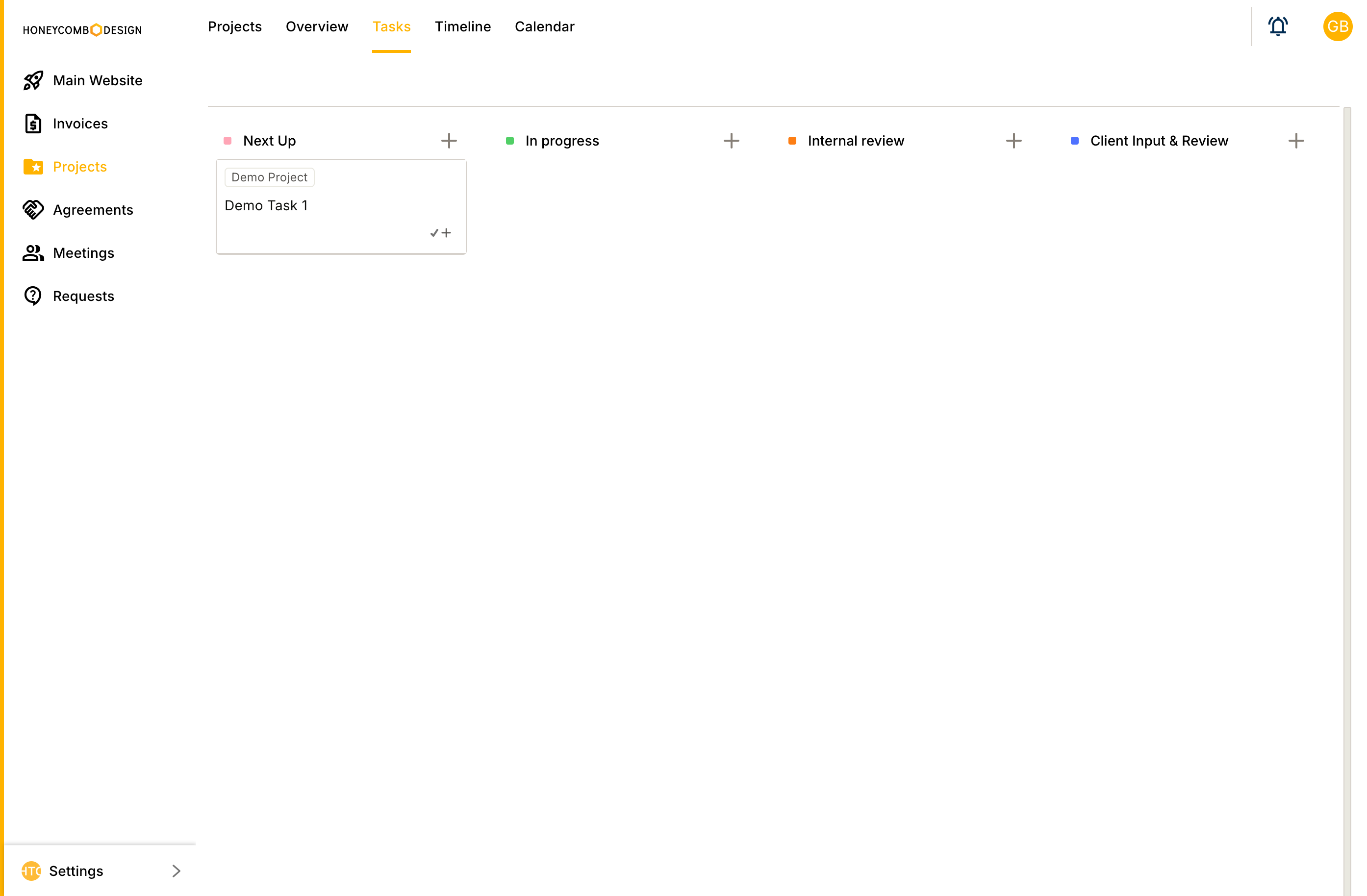Go to Main Website in sidebar

pyautogui.click(x=98, y=80)
